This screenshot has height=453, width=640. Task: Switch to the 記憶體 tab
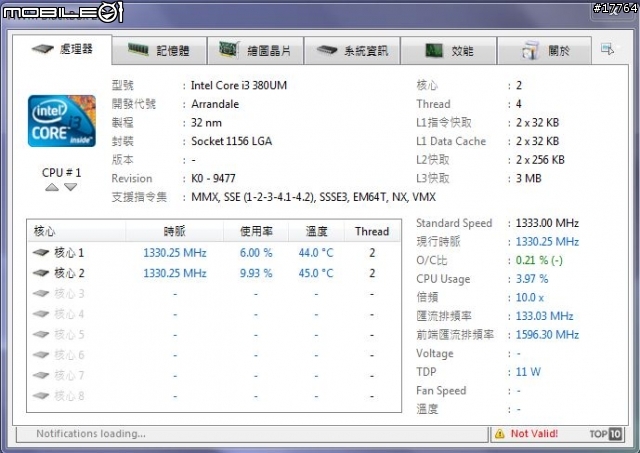(x=159, y=51)
